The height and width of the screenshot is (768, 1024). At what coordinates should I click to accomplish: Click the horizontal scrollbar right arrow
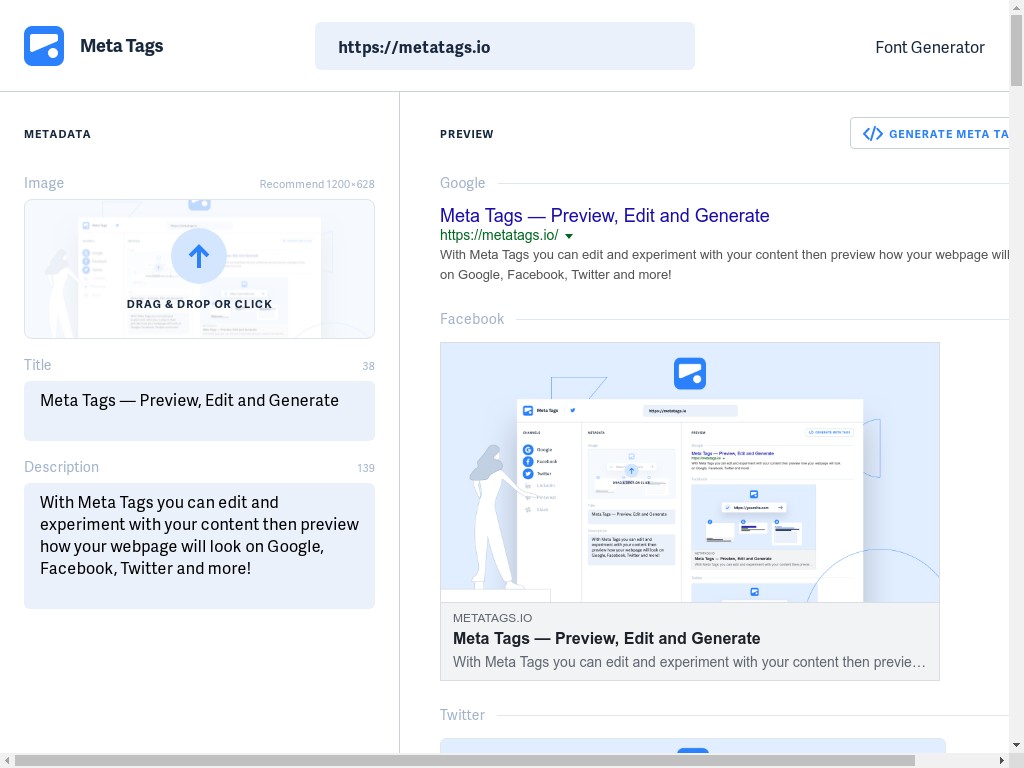tap(1001, 760)
